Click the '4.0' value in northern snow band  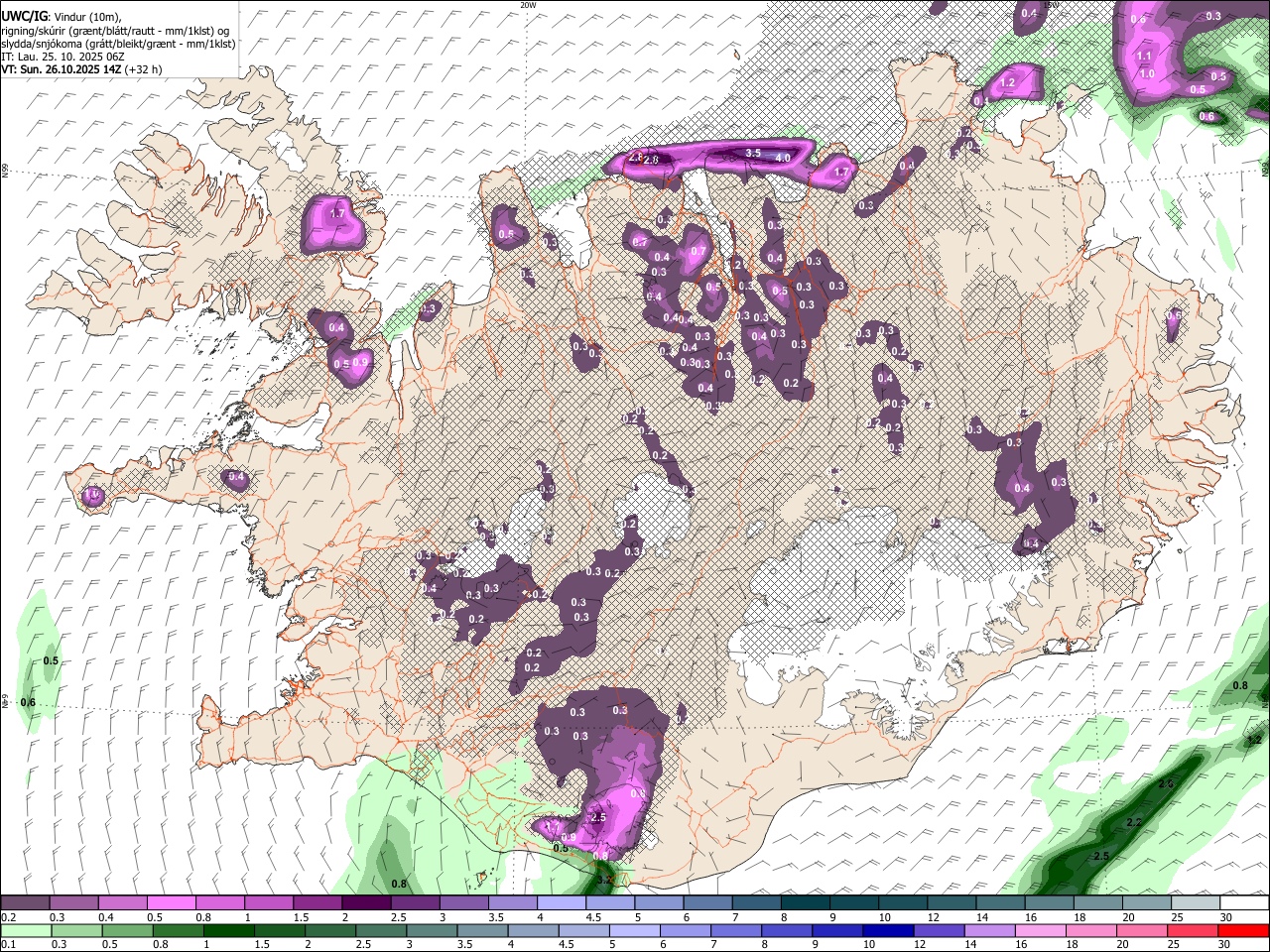click(x=782, y=159)
